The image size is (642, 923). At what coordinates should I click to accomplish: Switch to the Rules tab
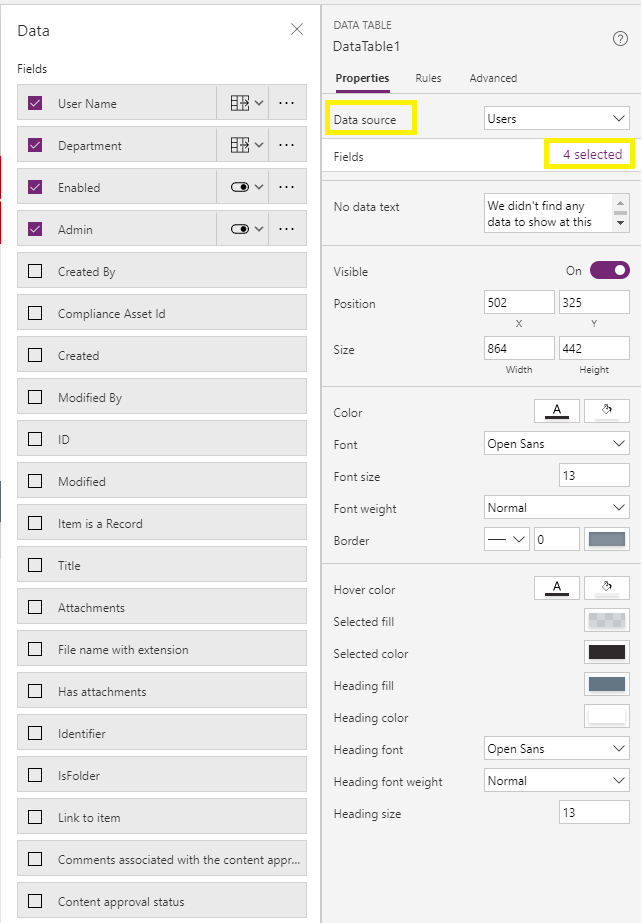coord(428,78)
